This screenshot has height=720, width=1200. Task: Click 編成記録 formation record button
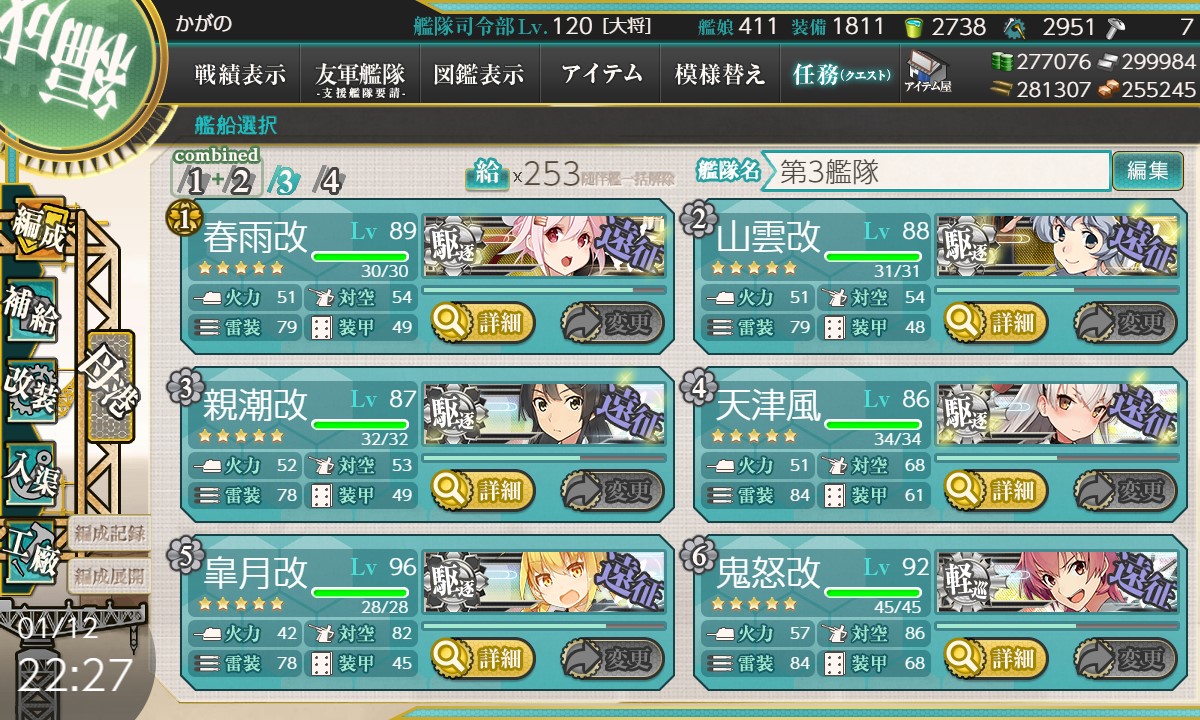(x=109, y=534)
